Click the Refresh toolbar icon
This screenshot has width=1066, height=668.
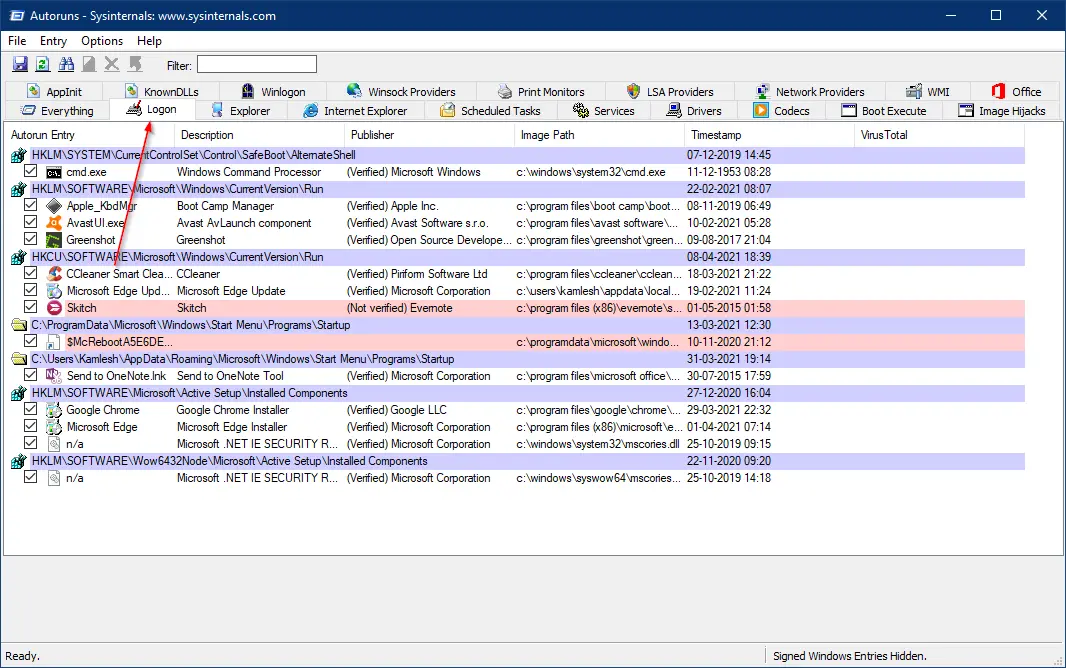tap(43, 65)
